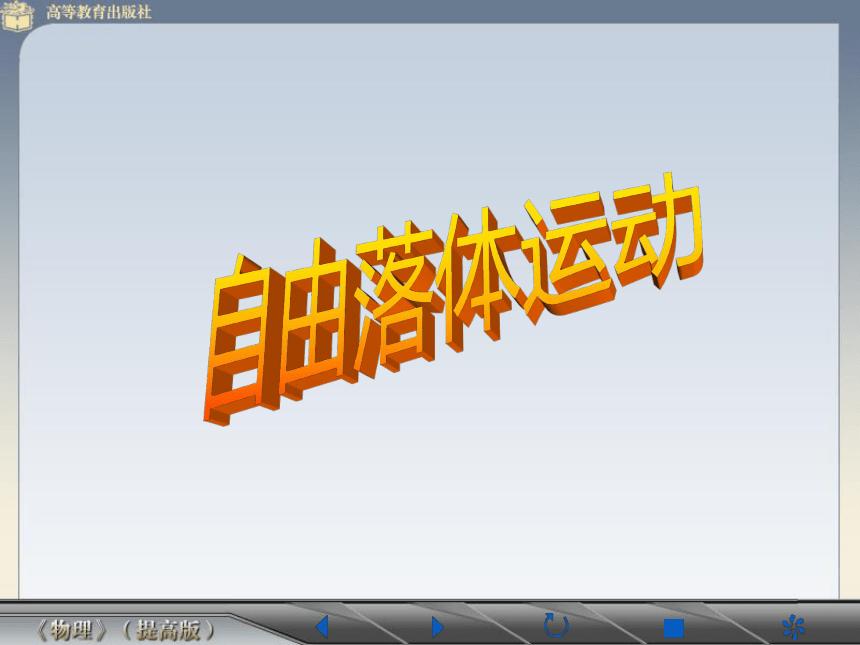This screenshot has height=645, width=860.
Task: Click the blue pinwheel icon
Action: tap(793, 627)
